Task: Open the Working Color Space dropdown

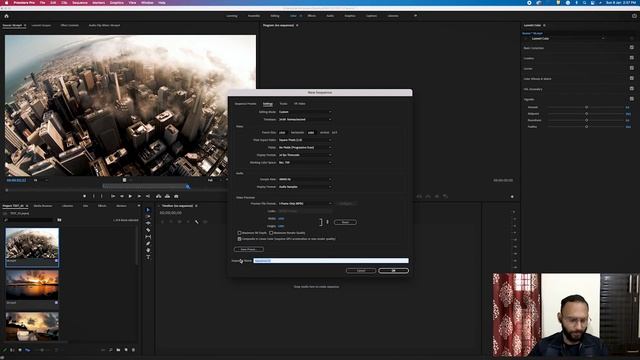Action: click(305, 162)
